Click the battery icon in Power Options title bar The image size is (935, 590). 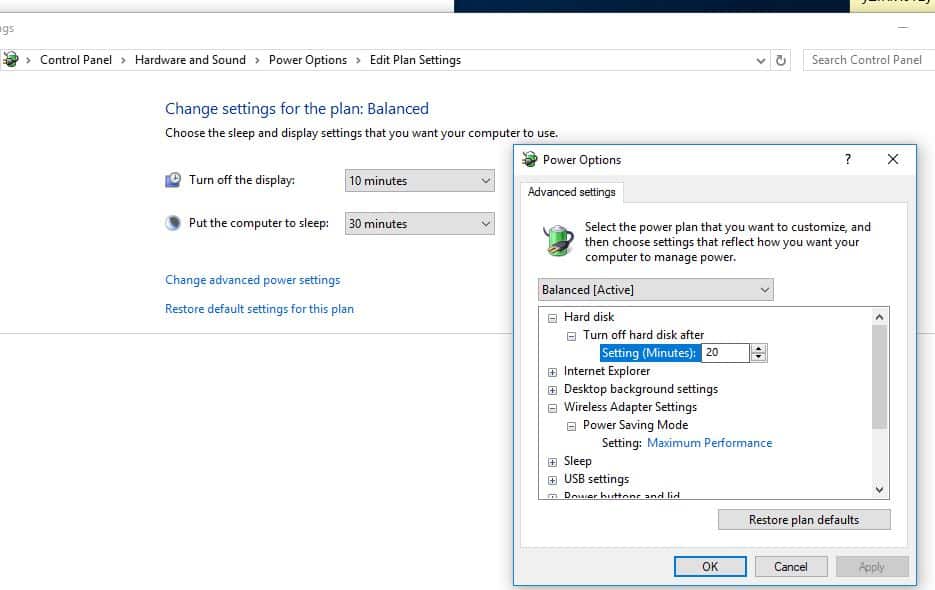click(529, 159)
